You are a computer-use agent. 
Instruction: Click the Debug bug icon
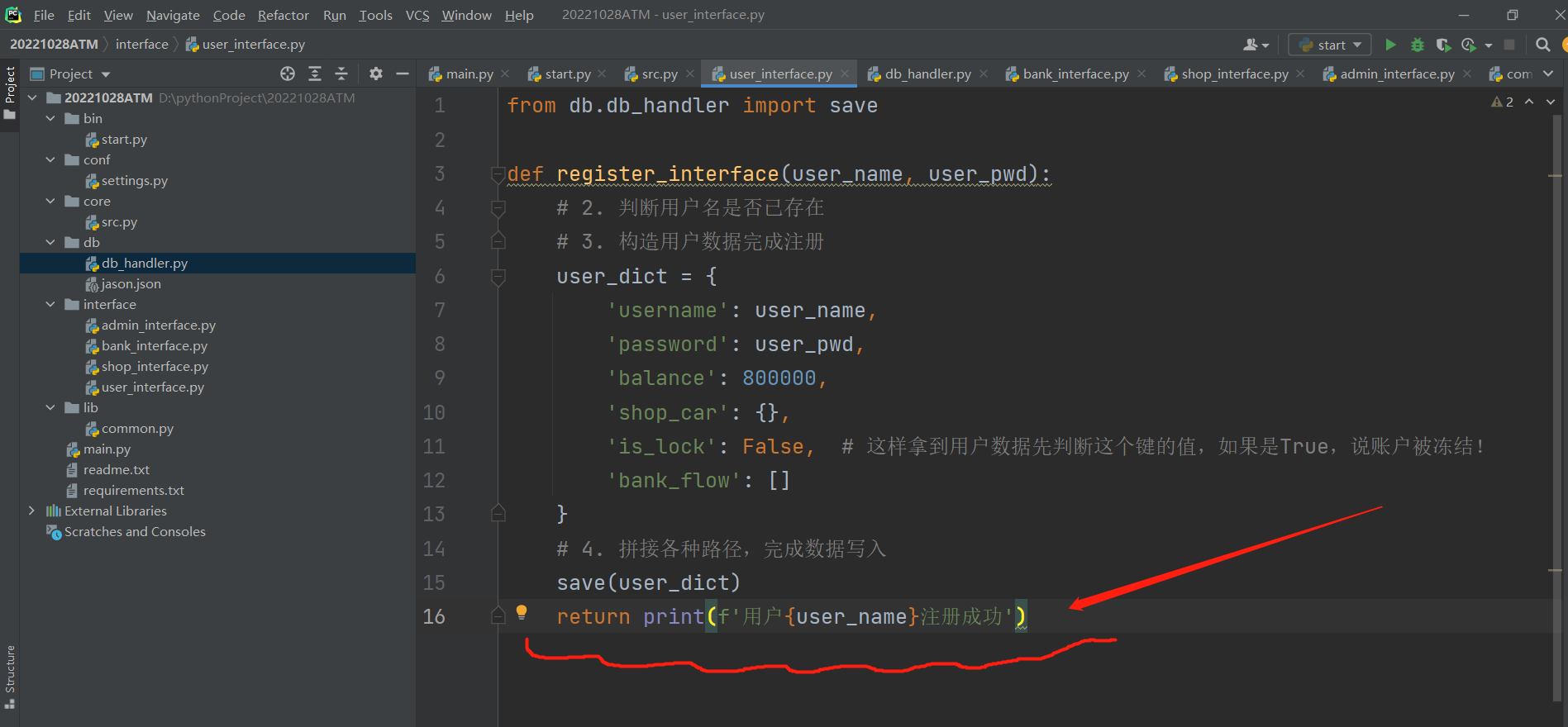[1418, 45]
